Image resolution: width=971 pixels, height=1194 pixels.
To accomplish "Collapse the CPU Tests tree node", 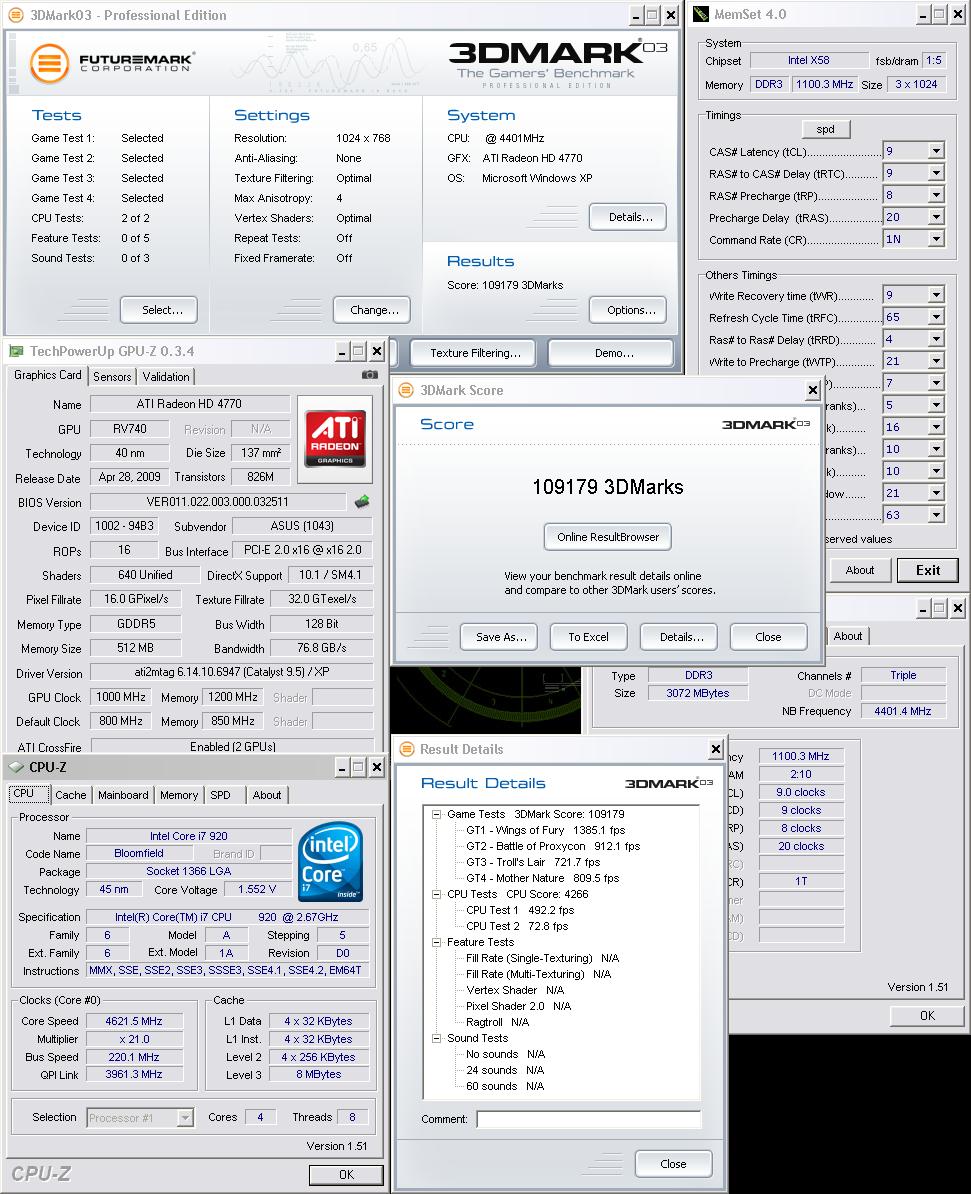I will (436, 894).
